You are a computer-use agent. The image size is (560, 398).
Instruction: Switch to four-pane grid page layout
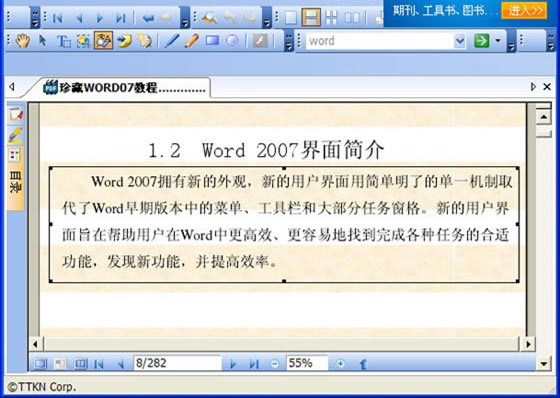[x=331, y=18]
